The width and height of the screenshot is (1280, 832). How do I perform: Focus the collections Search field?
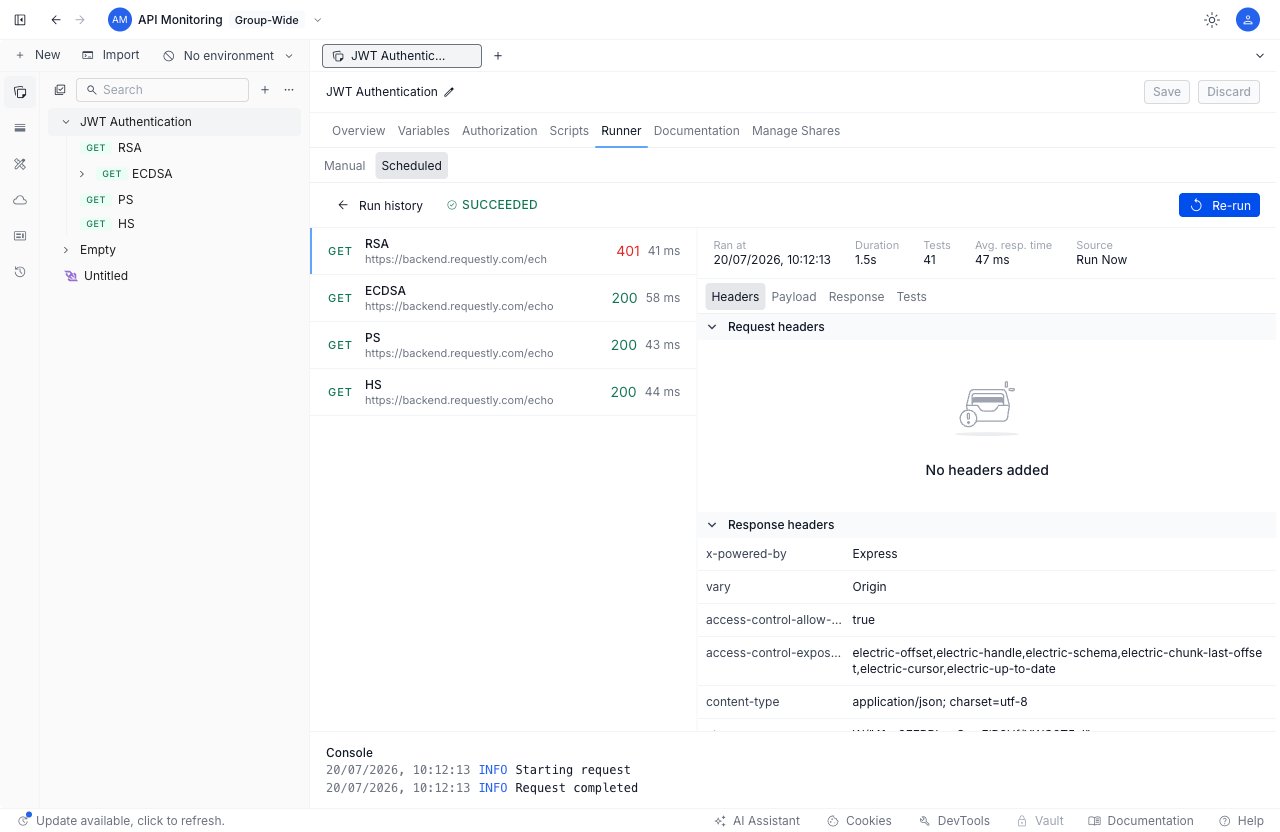[x=162, y=90]
